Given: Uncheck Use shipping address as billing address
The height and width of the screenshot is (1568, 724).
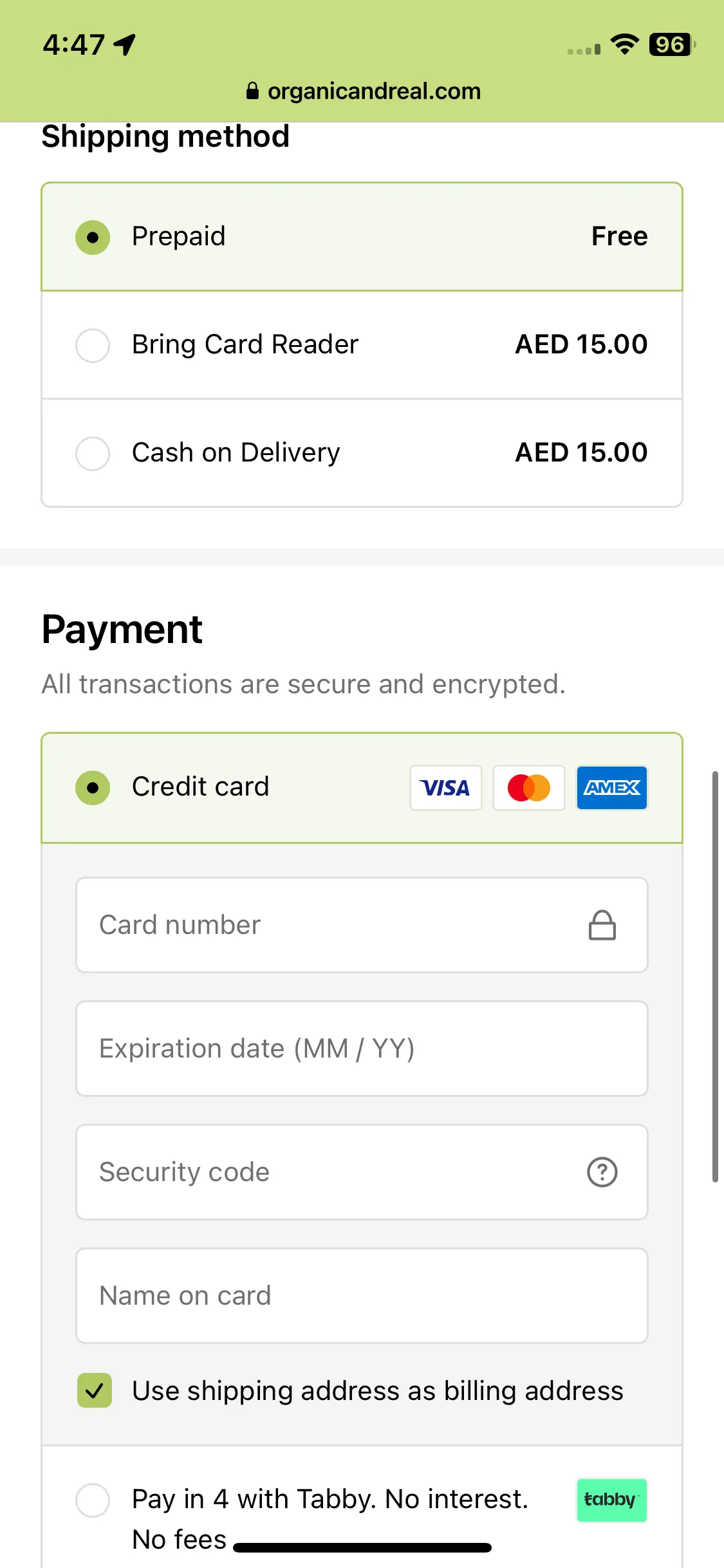Looking at the screenshot, I should (x=95, y=1390).
